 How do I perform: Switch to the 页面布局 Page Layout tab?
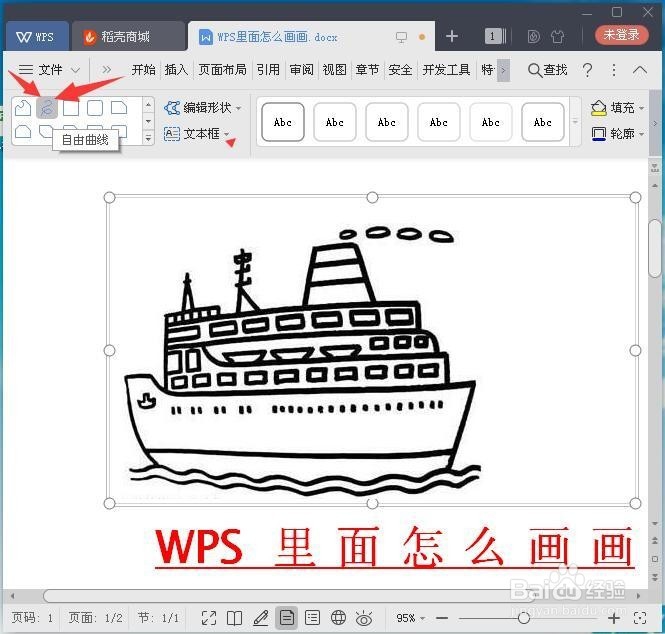(x=222, y=70)
